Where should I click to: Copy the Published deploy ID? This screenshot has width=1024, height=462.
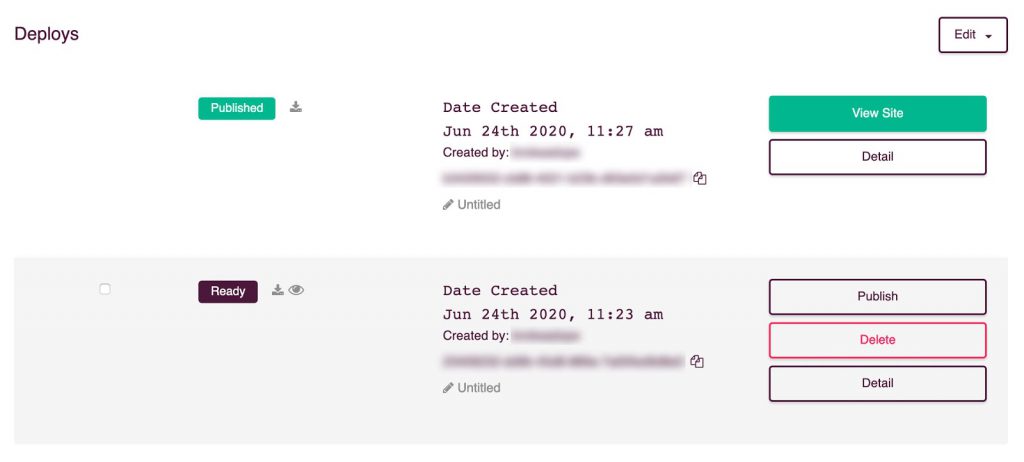(x=700, y=178)
